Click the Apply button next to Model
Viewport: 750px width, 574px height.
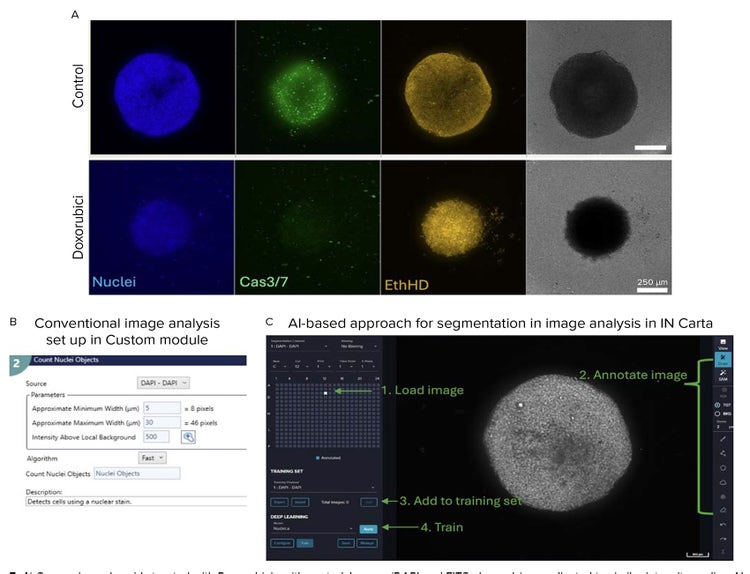pos(368,529)
